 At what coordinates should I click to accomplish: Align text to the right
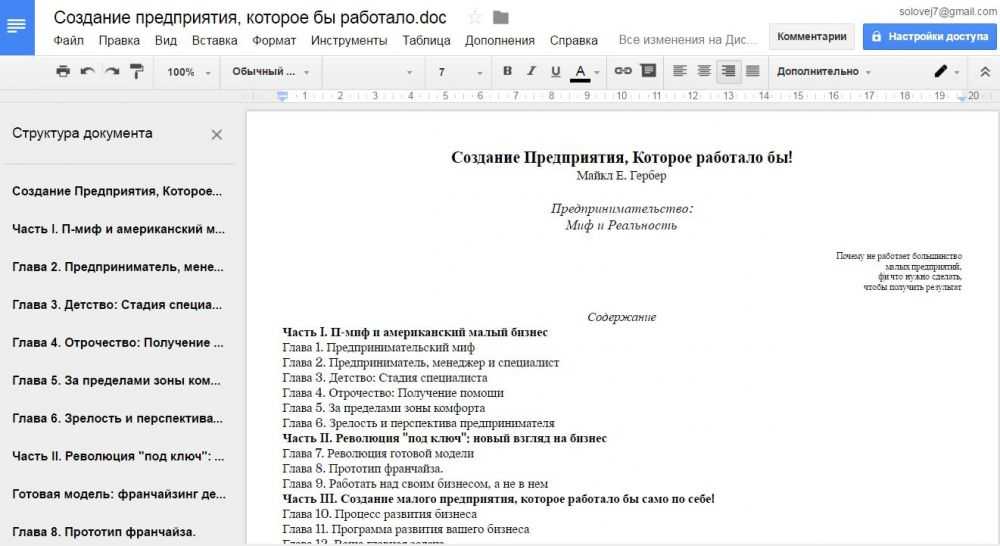[x=728, y=71]
